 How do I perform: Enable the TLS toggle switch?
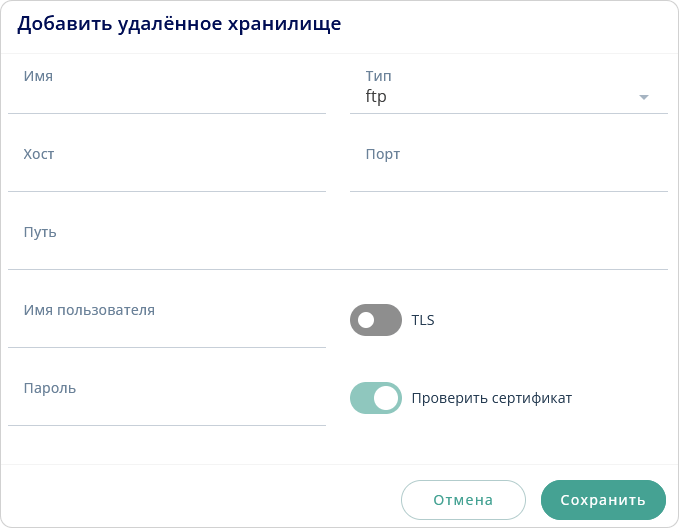tap(375, 320)
